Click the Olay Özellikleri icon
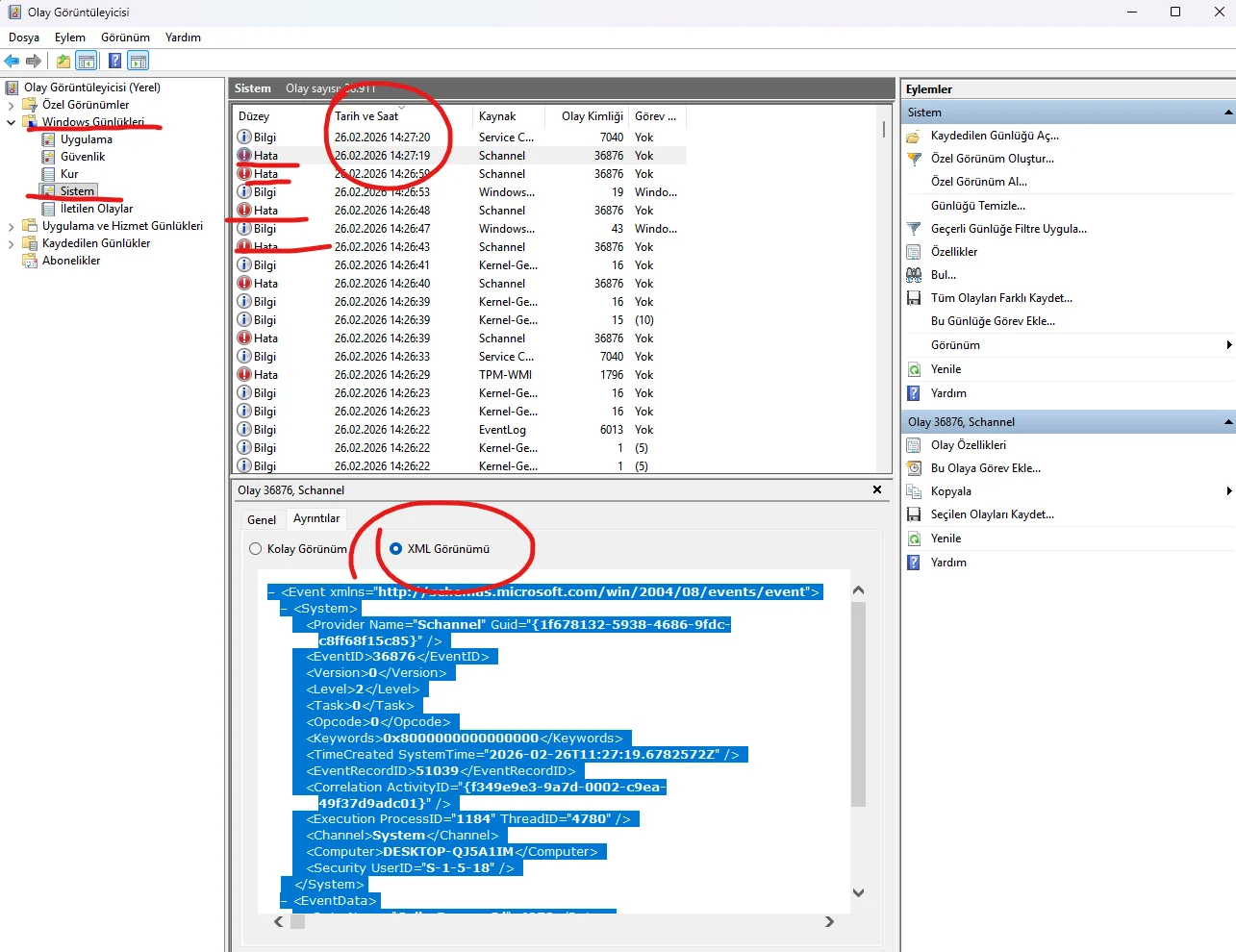 [x=914, y=445]
